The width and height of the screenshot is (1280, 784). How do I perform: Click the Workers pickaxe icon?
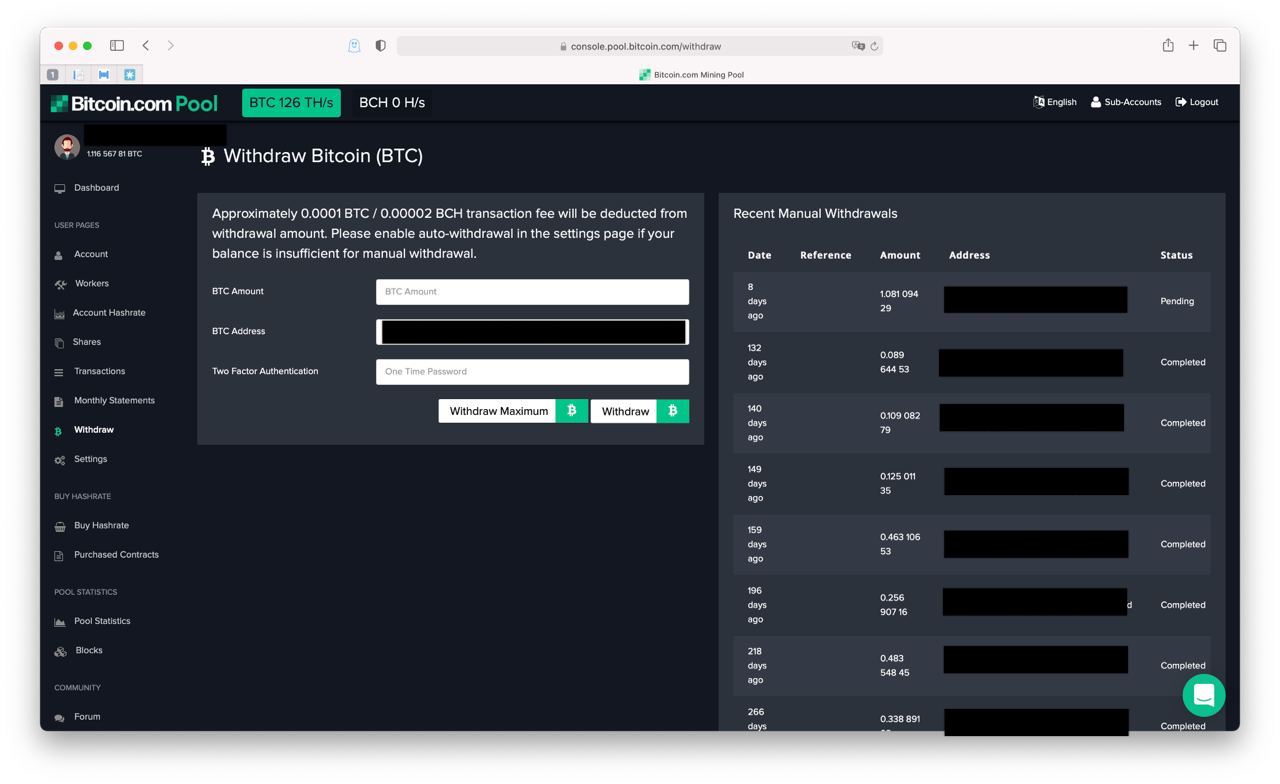[60, 285]
